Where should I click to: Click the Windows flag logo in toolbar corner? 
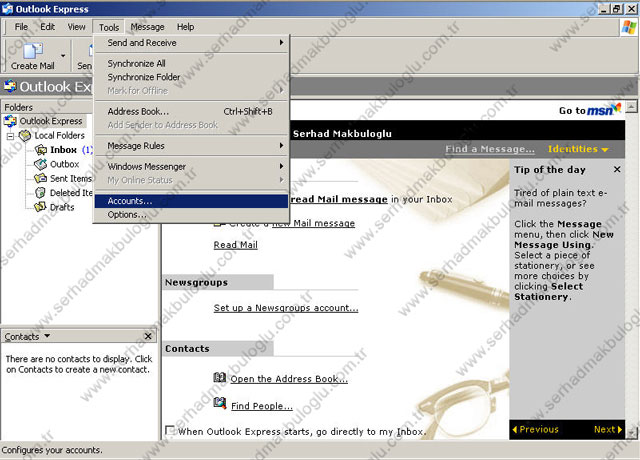pyautogui.click(x=629, y=27)
